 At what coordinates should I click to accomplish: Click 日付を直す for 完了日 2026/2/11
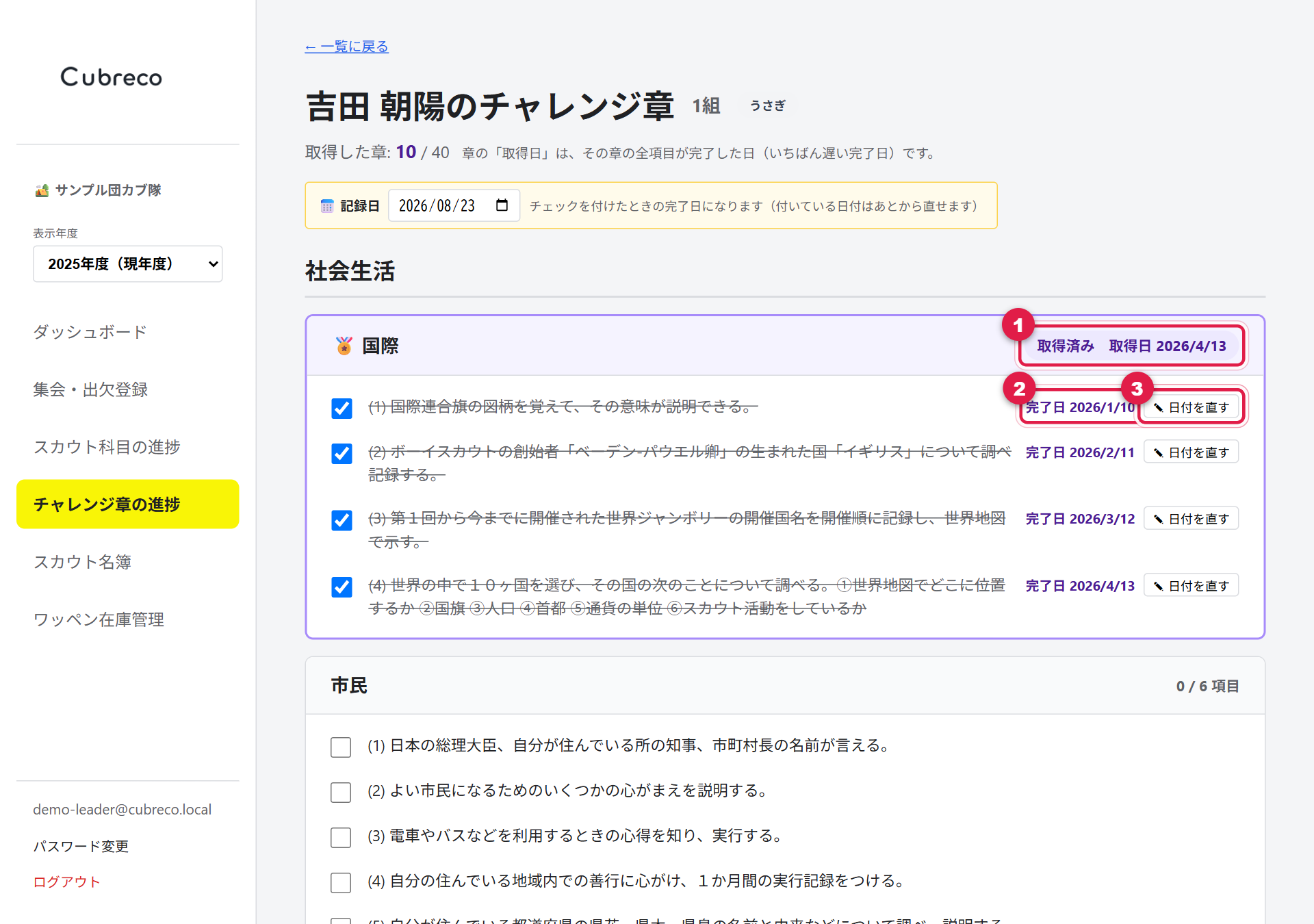[x=1191, y=452]
